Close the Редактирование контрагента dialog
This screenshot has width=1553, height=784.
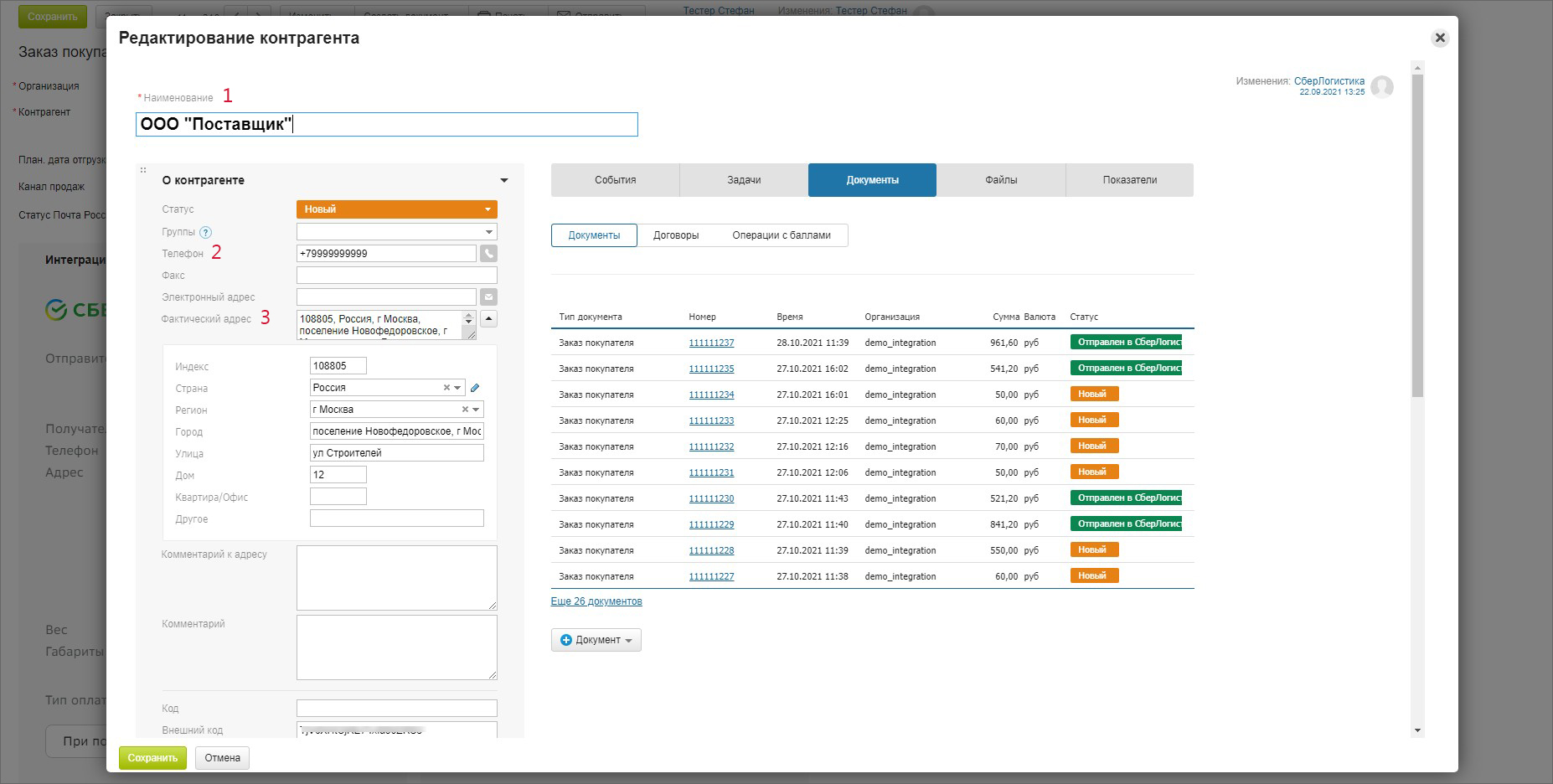[1440, 38]
